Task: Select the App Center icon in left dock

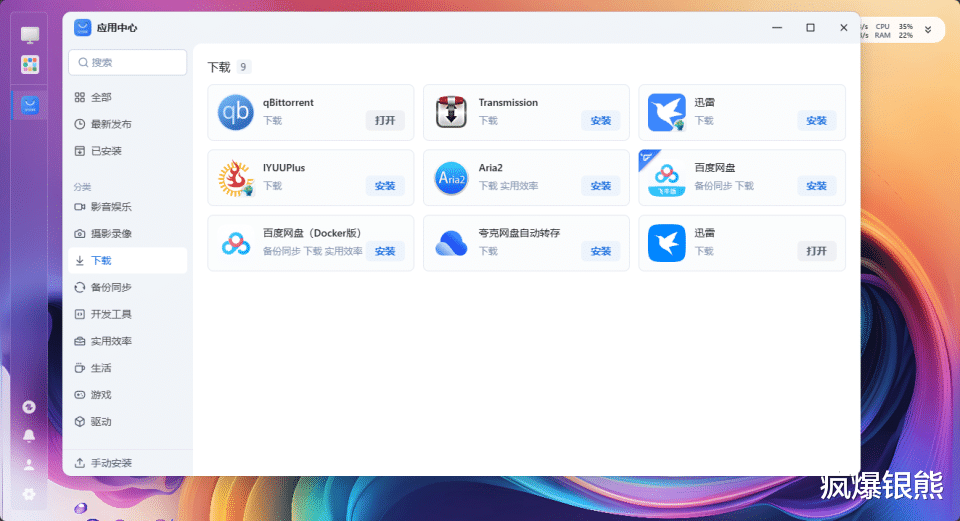Action: (29, 105)
